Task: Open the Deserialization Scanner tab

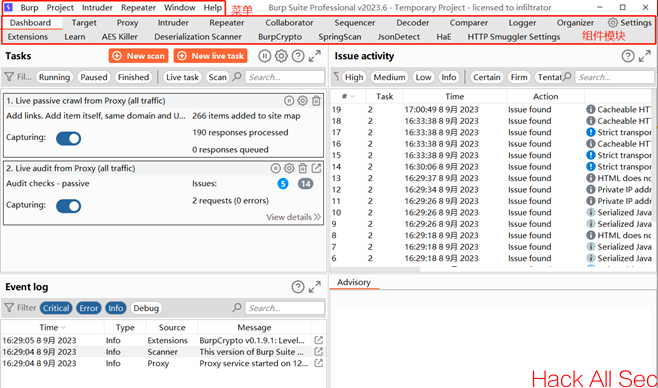Action: click(198, 37)
